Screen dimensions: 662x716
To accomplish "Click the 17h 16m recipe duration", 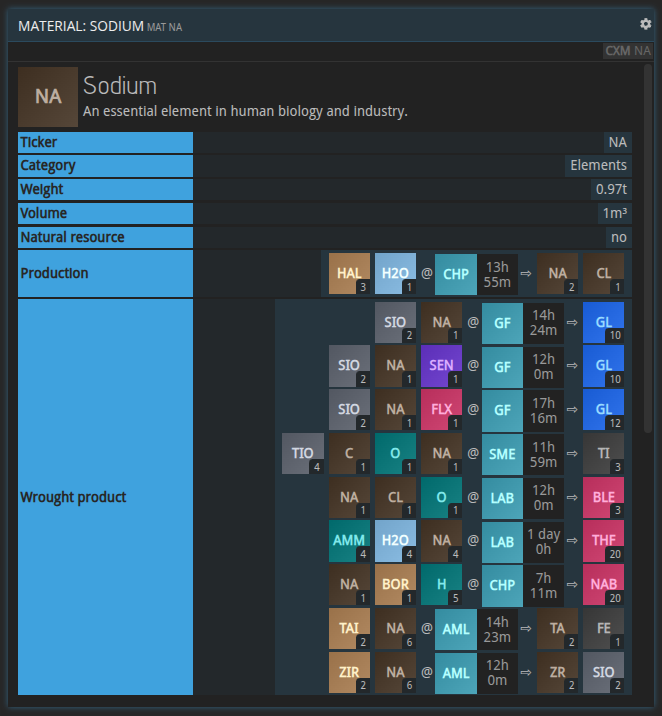I will pos(543,411).
